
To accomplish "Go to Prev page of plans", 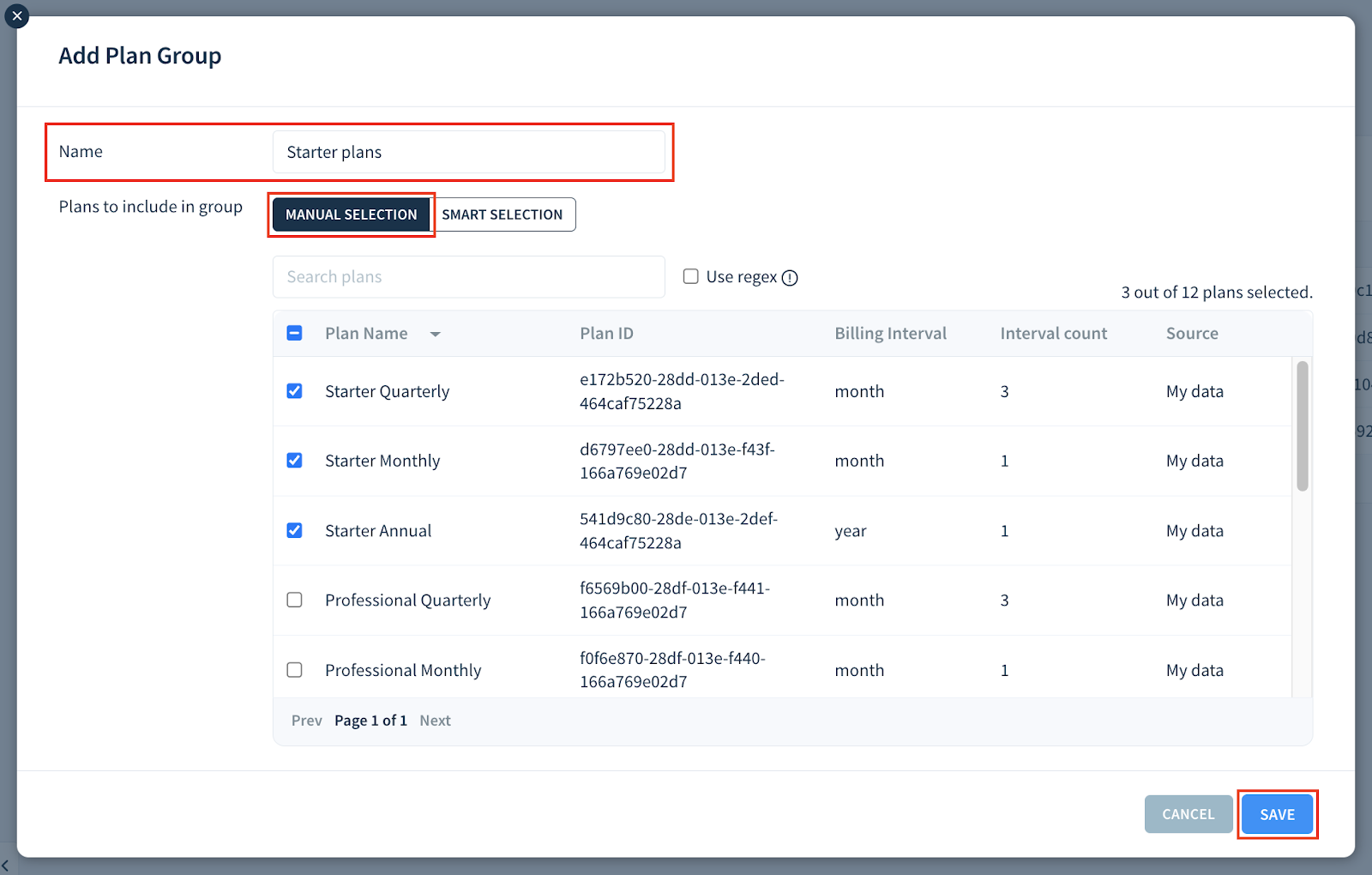I will click(307, 721).
